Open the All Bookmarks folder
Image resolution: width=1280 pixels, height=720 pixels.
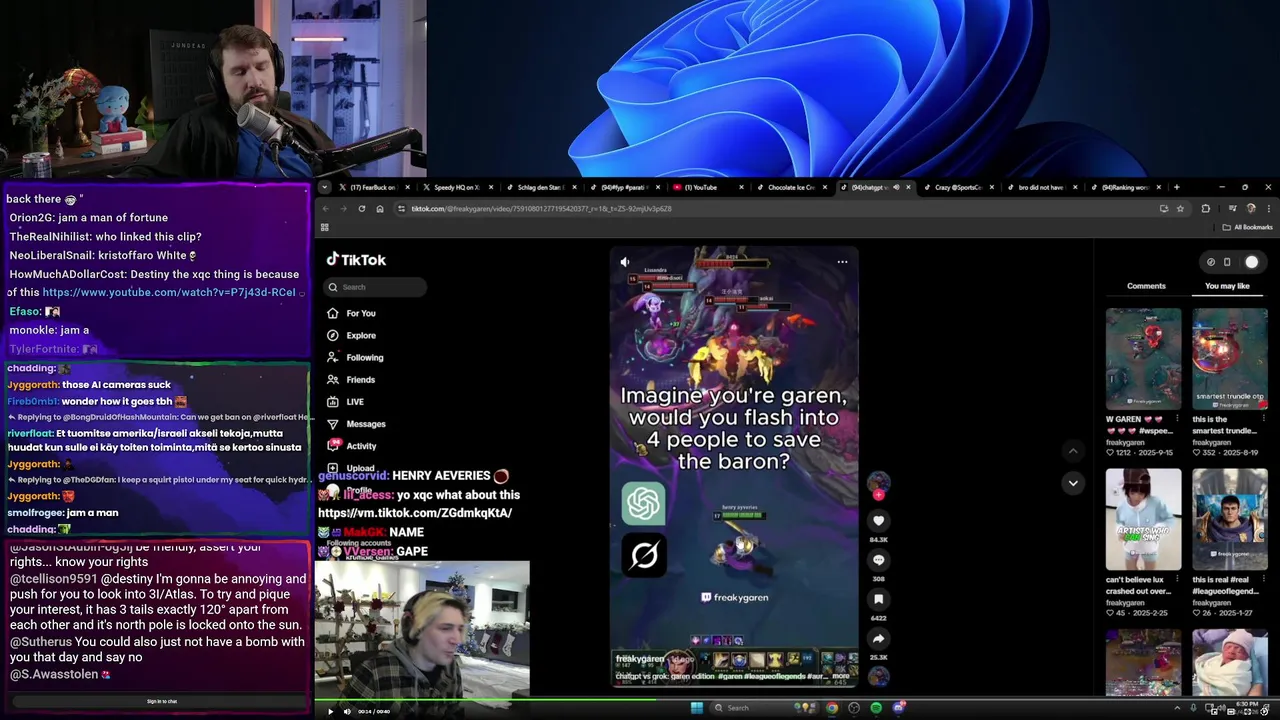[x=1248, y=227]
